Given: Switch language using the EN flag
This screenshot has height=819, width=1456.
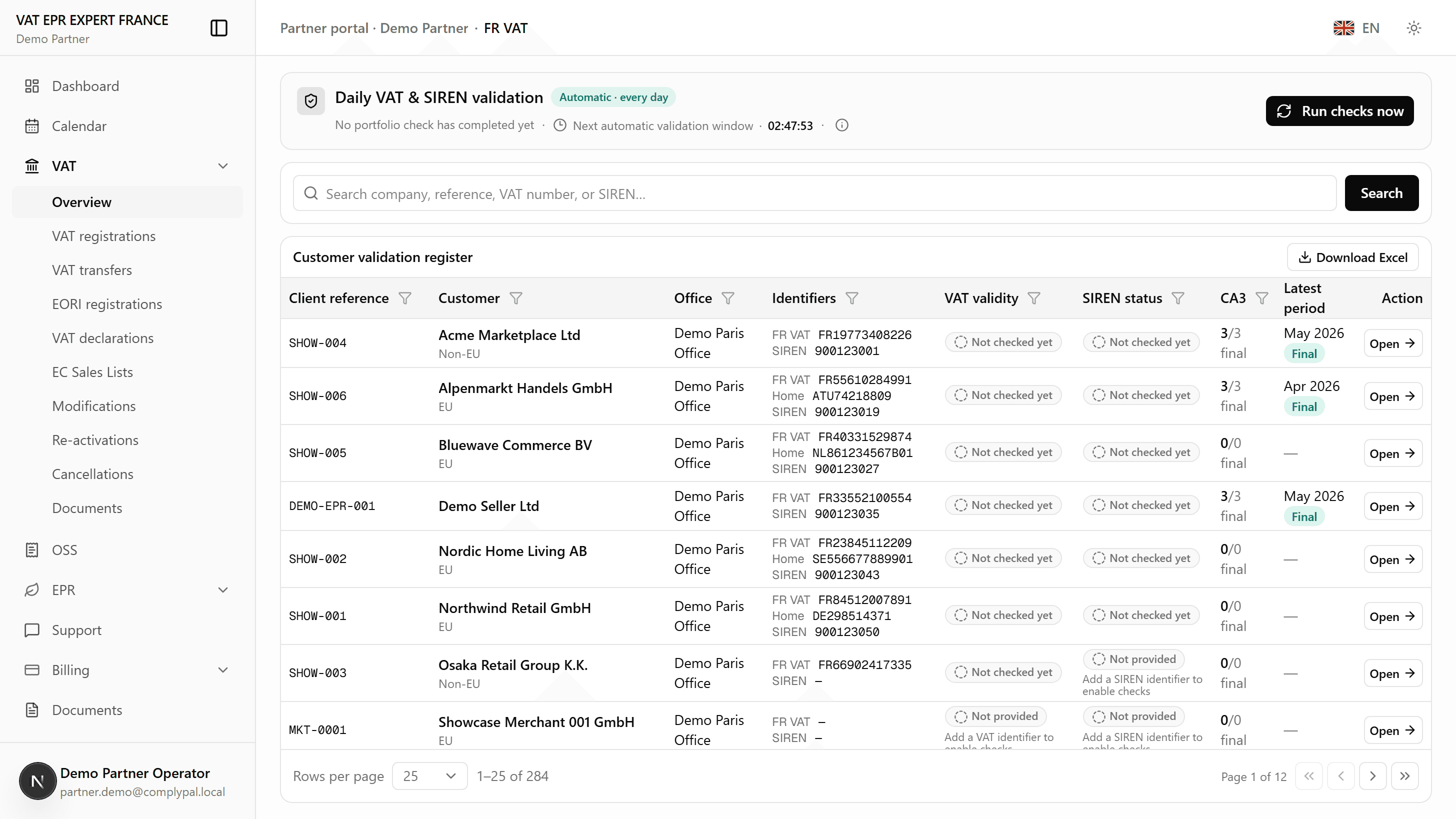Looking at the screenshot, I should (1356, 27).
